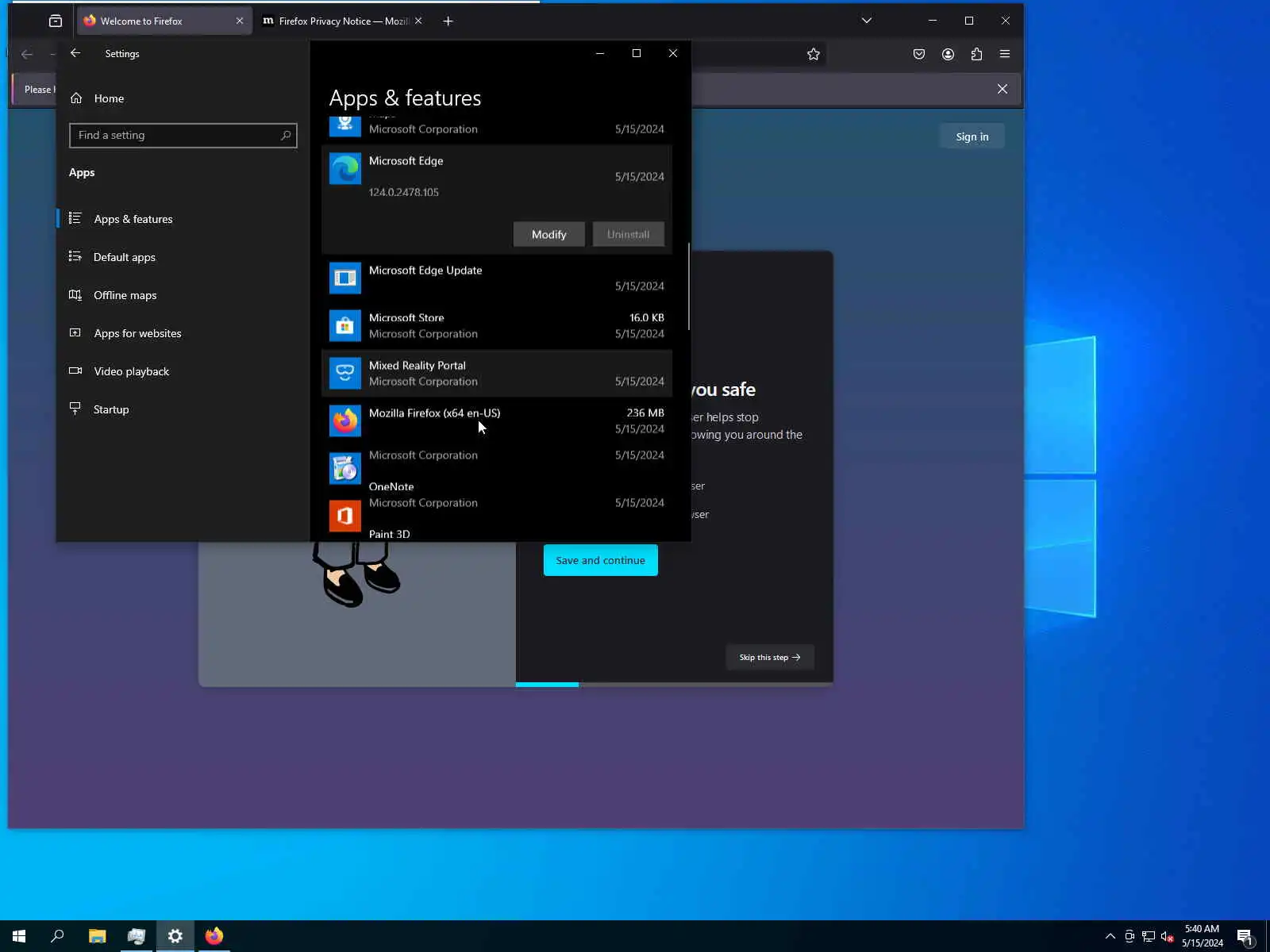The height and width of the screenshot is (952, 1270).
Task: Click the Microsoft Edge app icon
Action: (345, 169)
